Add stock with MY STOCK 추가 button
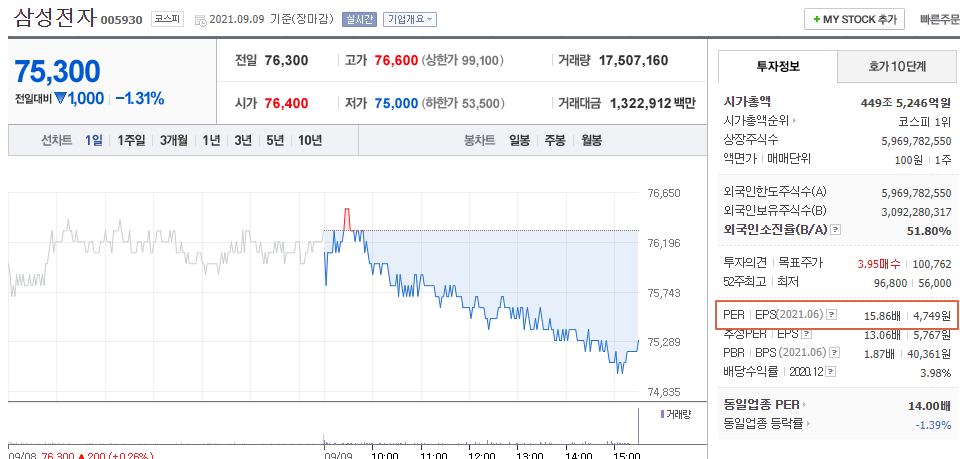960x459 pixels. pyautogui.click(x=854, y=19)
